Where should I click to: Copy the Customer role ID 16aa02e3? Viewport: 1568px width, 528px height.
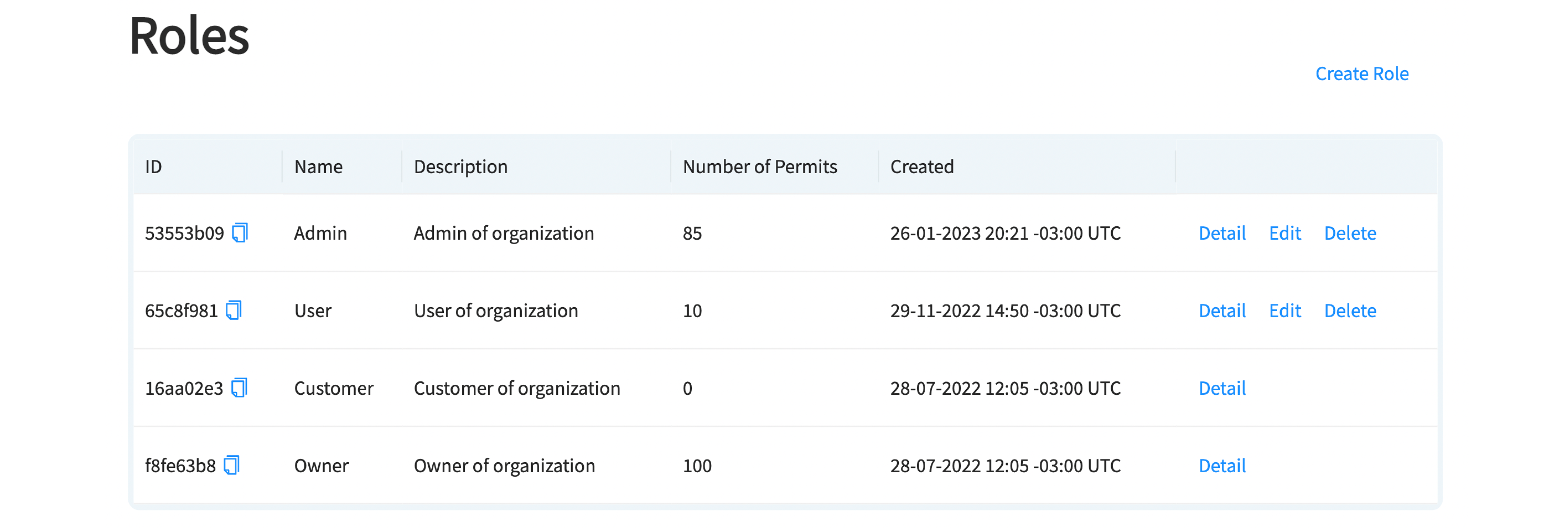click(x=239, y=387)
